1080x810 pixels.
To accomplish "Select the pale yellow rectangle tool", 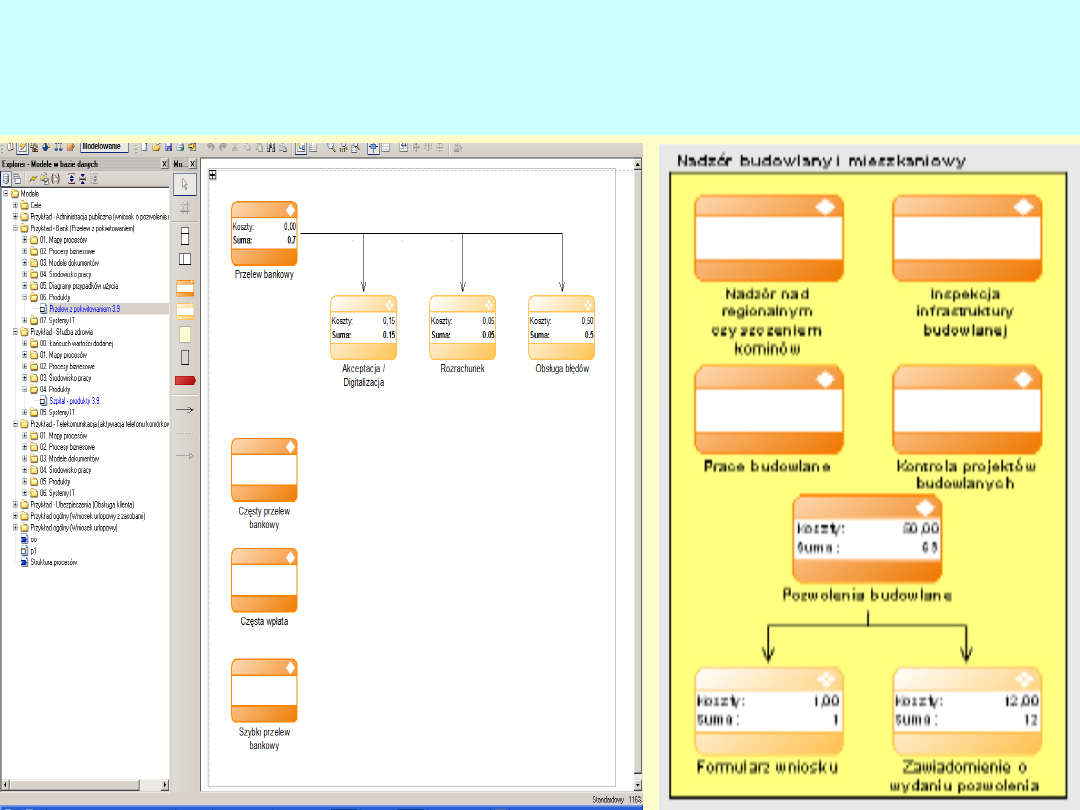I will click(185, 334).
